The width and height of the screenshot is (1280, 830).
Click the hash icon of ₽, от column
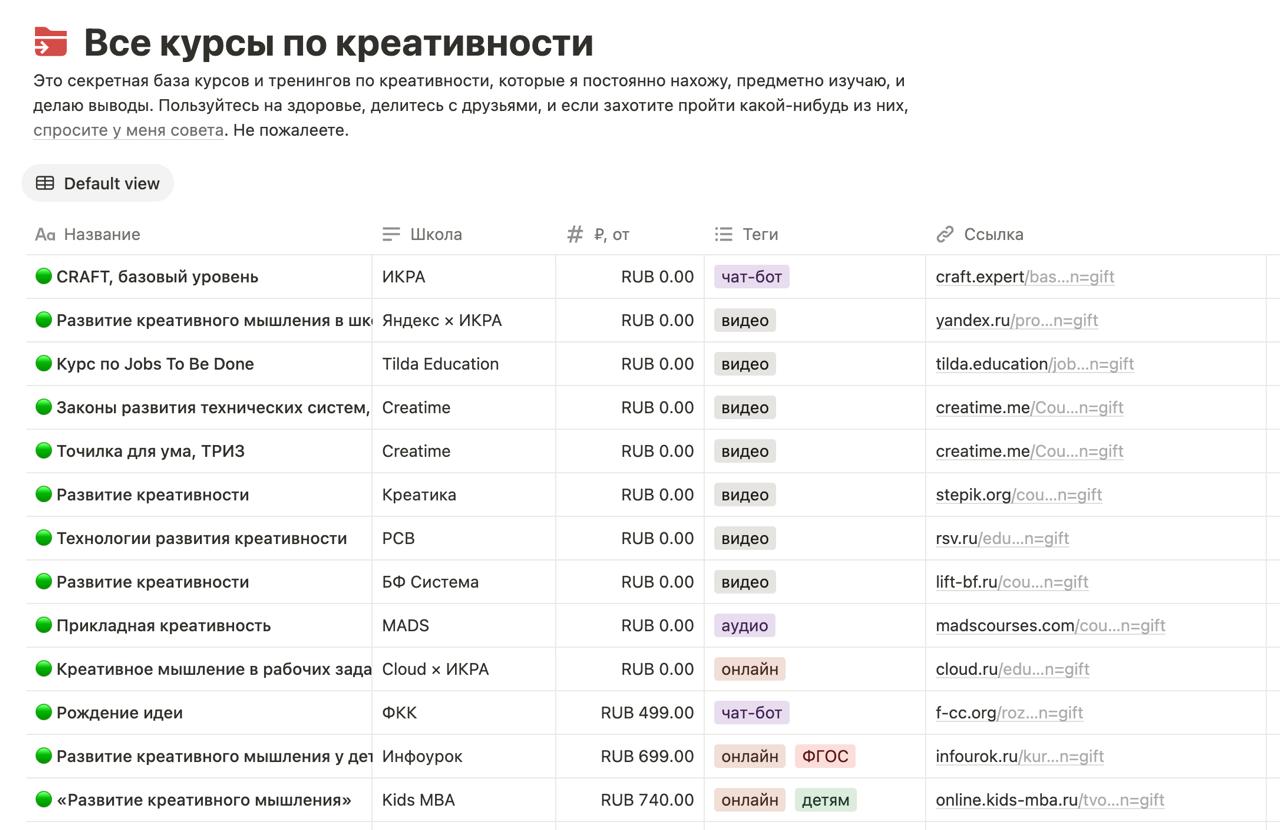tap(574, 234)
